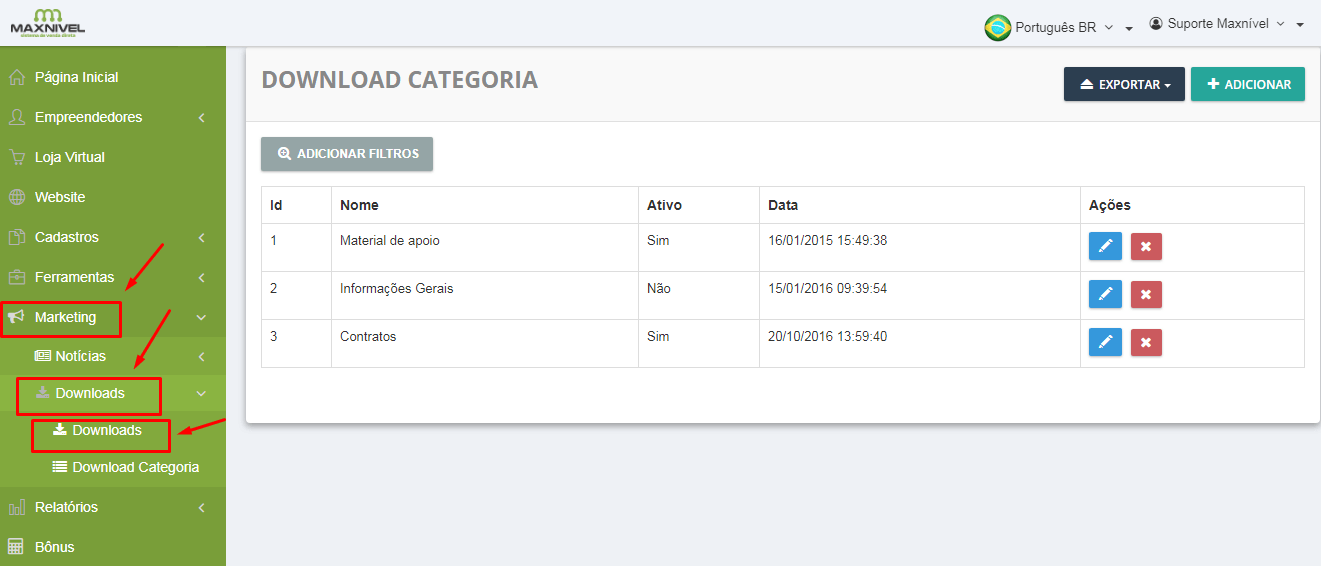Click the Nome column header
The height and width of the screenshot is (566, 1321).
click(359, 205)
